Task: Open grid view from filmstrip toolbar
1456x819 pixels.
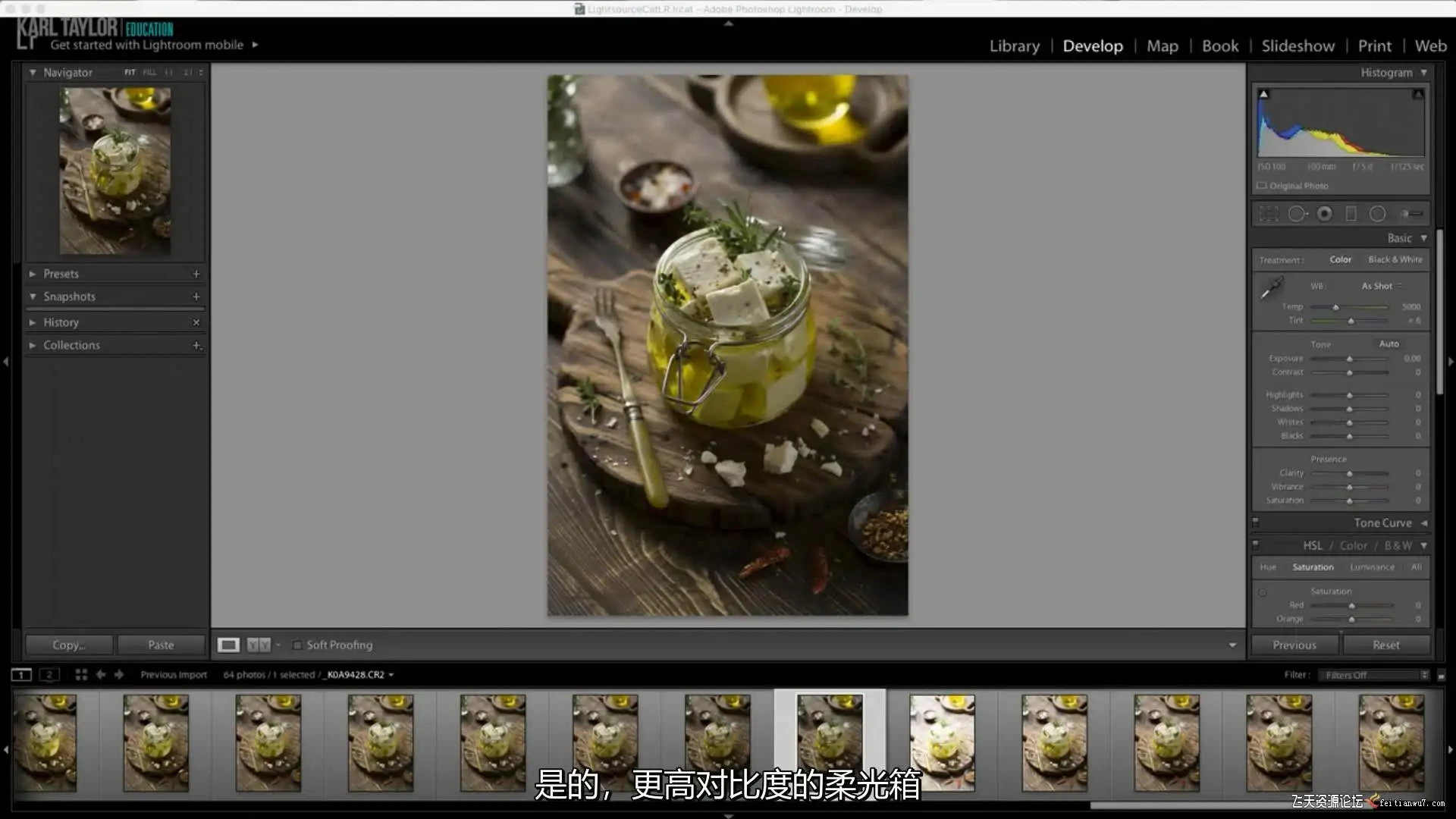Action: point(81,674)
